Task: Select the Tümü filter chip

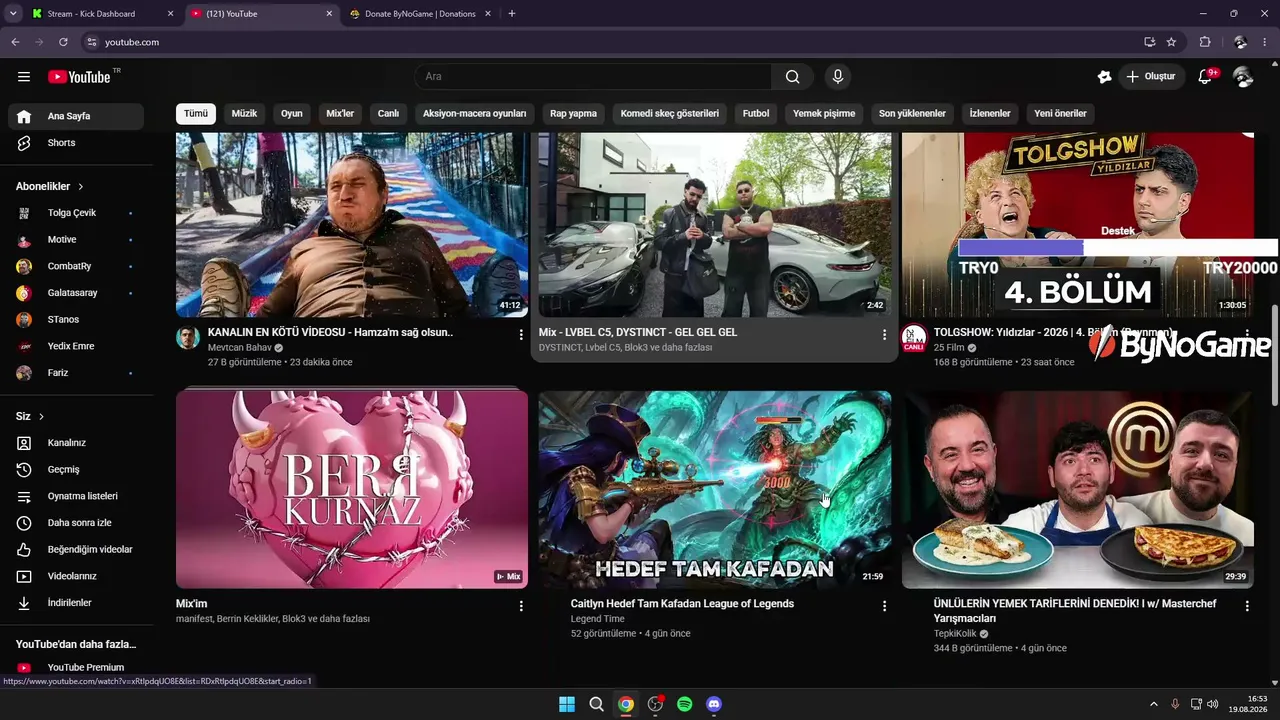Action: 196,114
